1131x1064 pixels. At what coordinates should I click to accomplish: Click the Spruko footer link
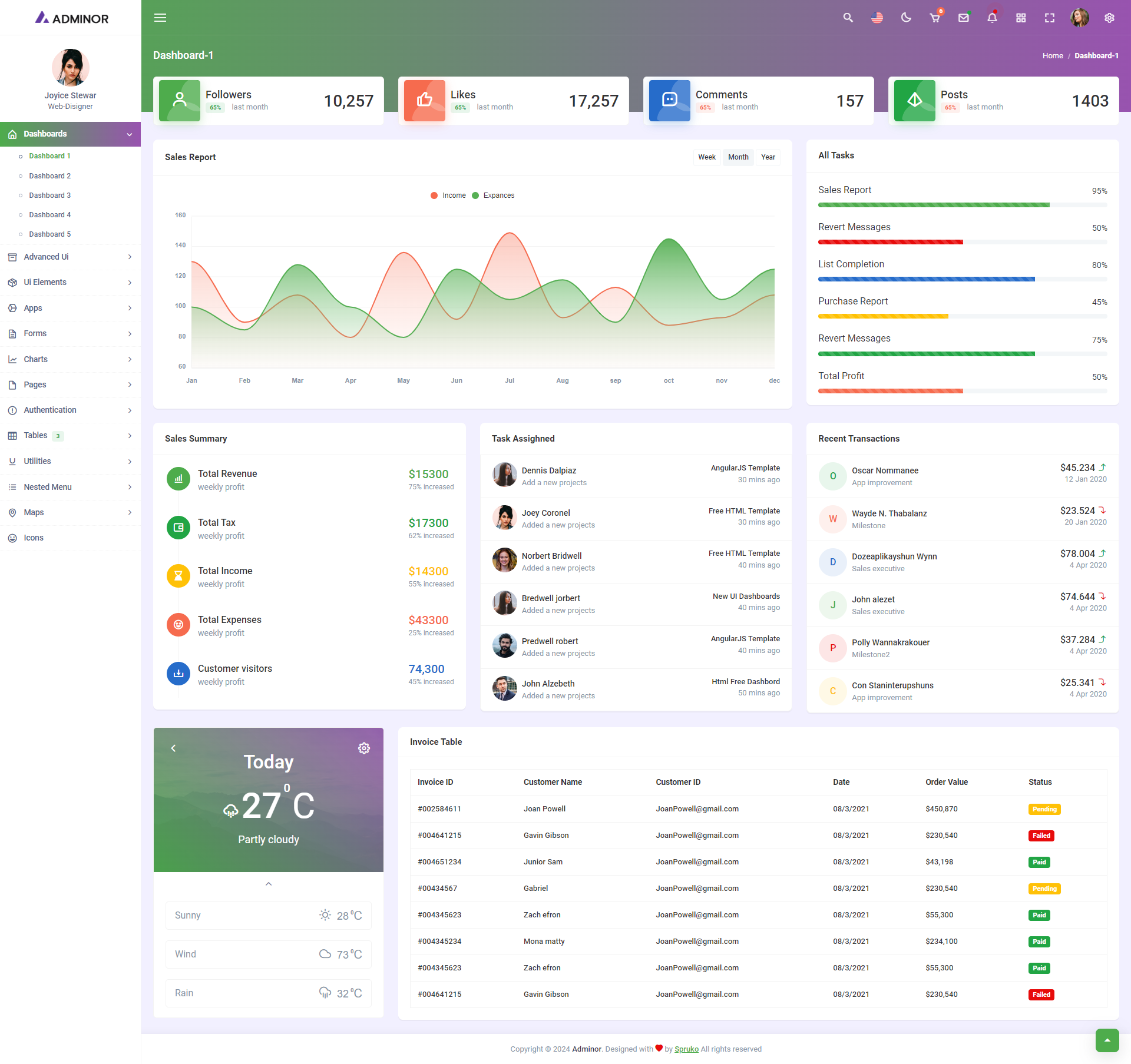686,1049
